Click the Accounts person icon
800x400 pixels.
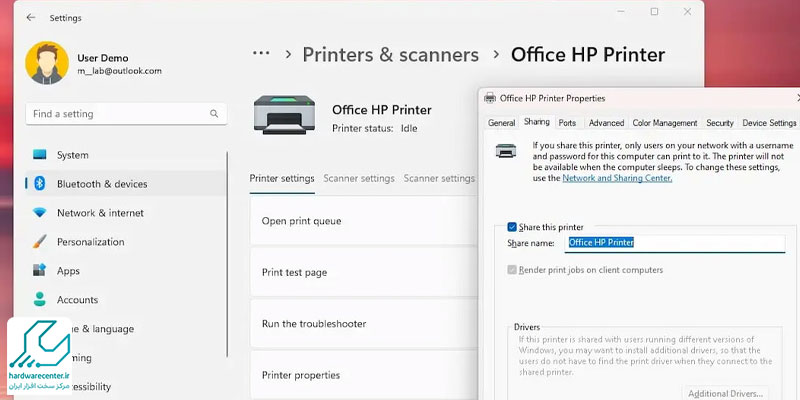coord(39,299)
